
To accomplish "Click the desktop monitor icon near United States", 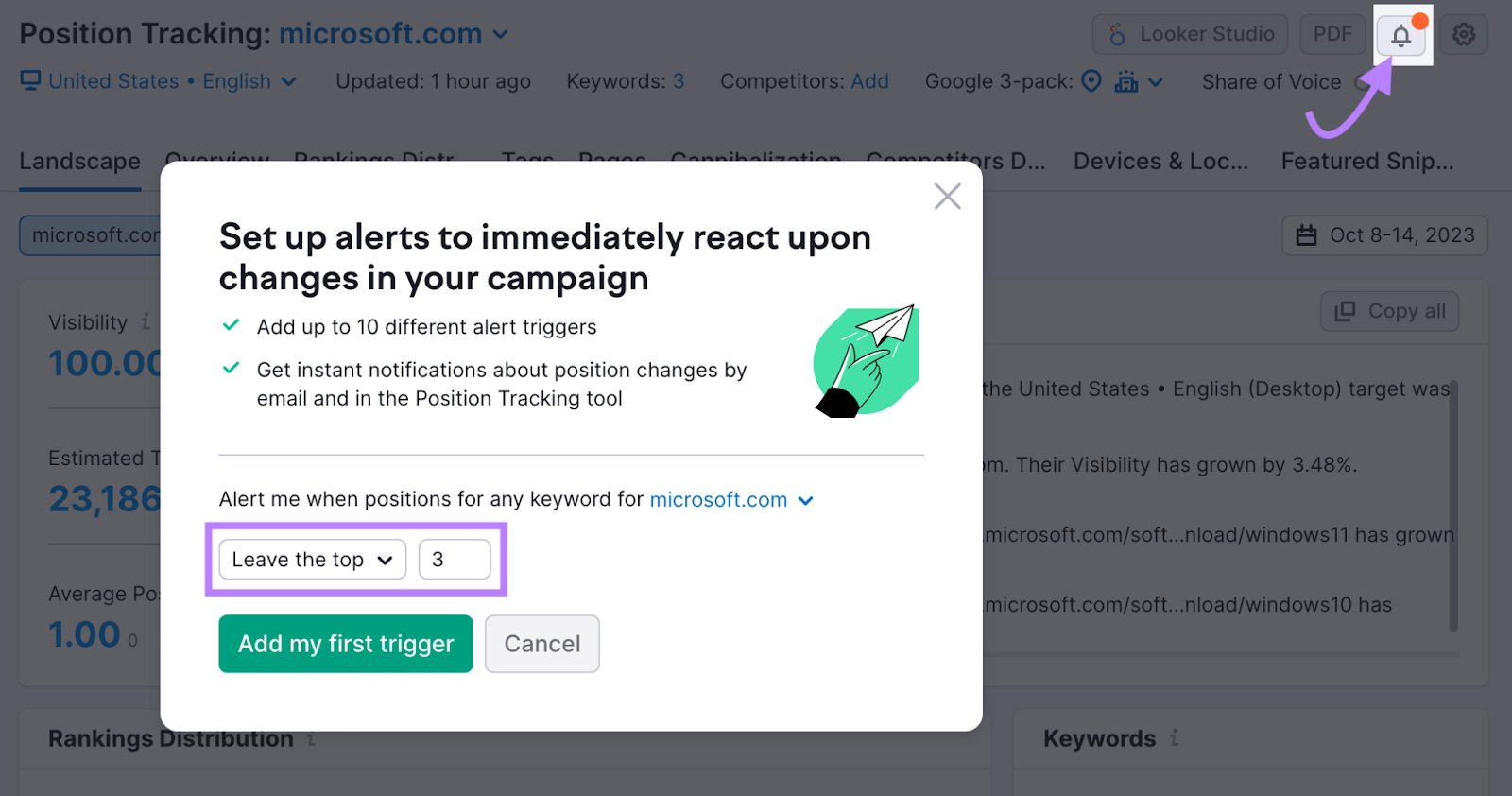I will coord(31,80).
